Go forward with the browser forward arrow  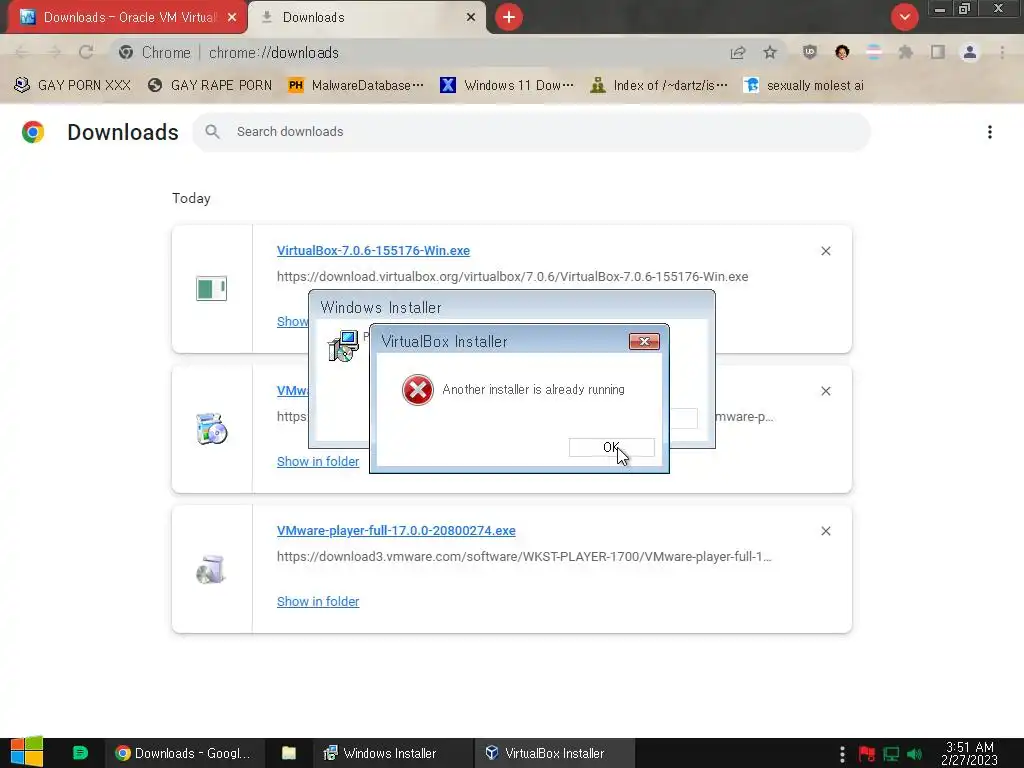[54, 52]
